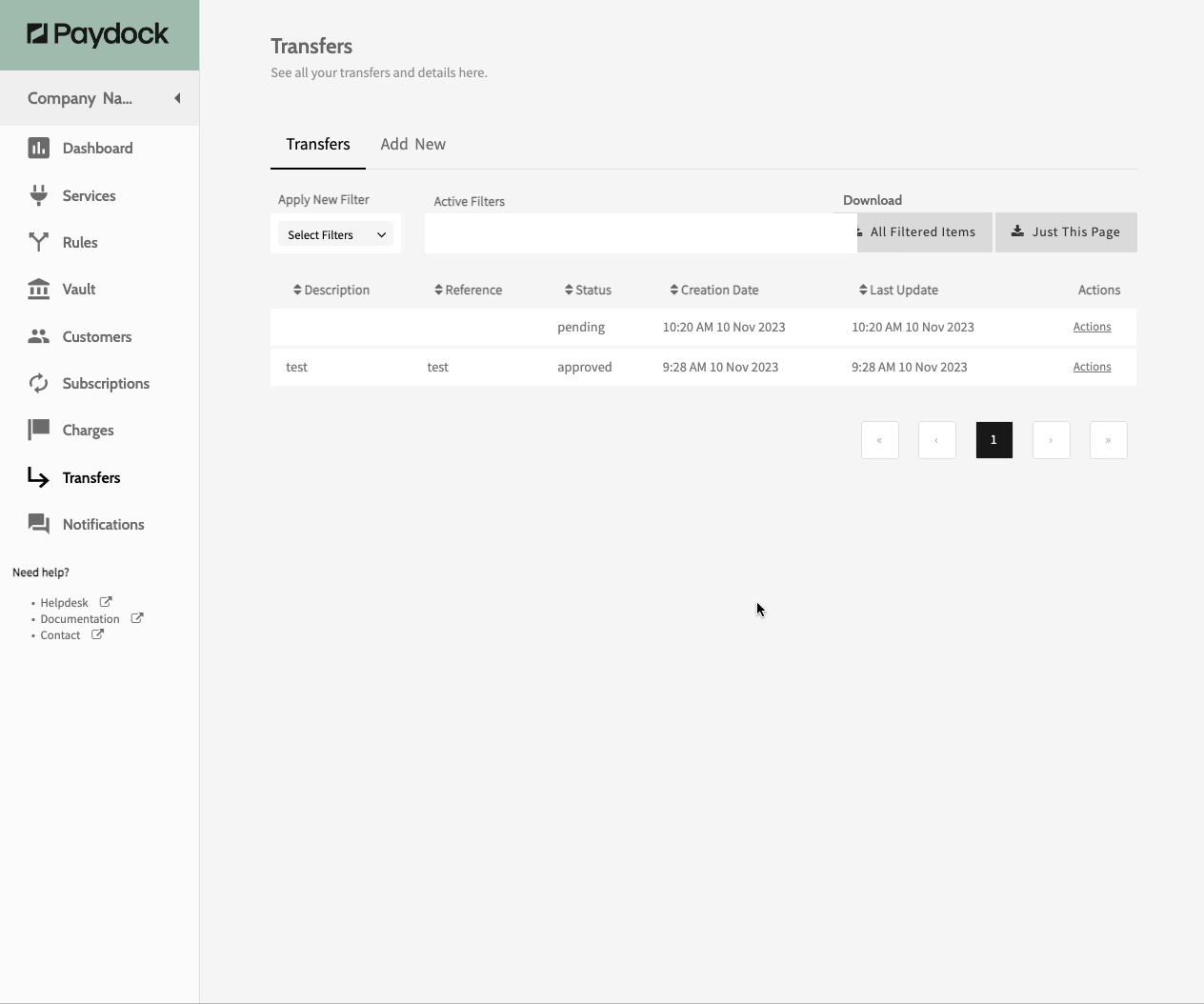Switch to the Add New tab
The height and width of the screenshot is (1004, 1204).
pyautogui.click(x=412, y=144)
